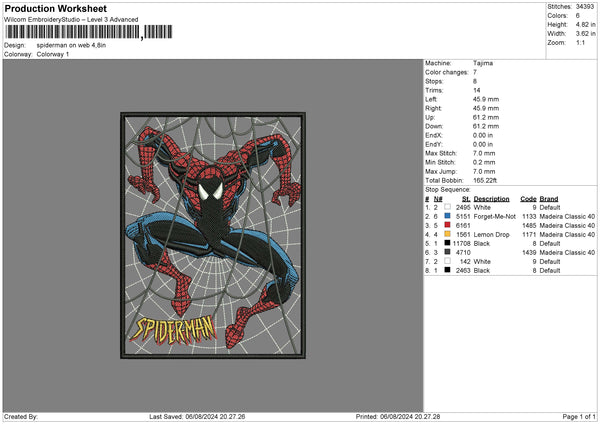Click the stitch count 11708 in row 5
The height and width of the screenshot is (424, 600).
point(461,243)
